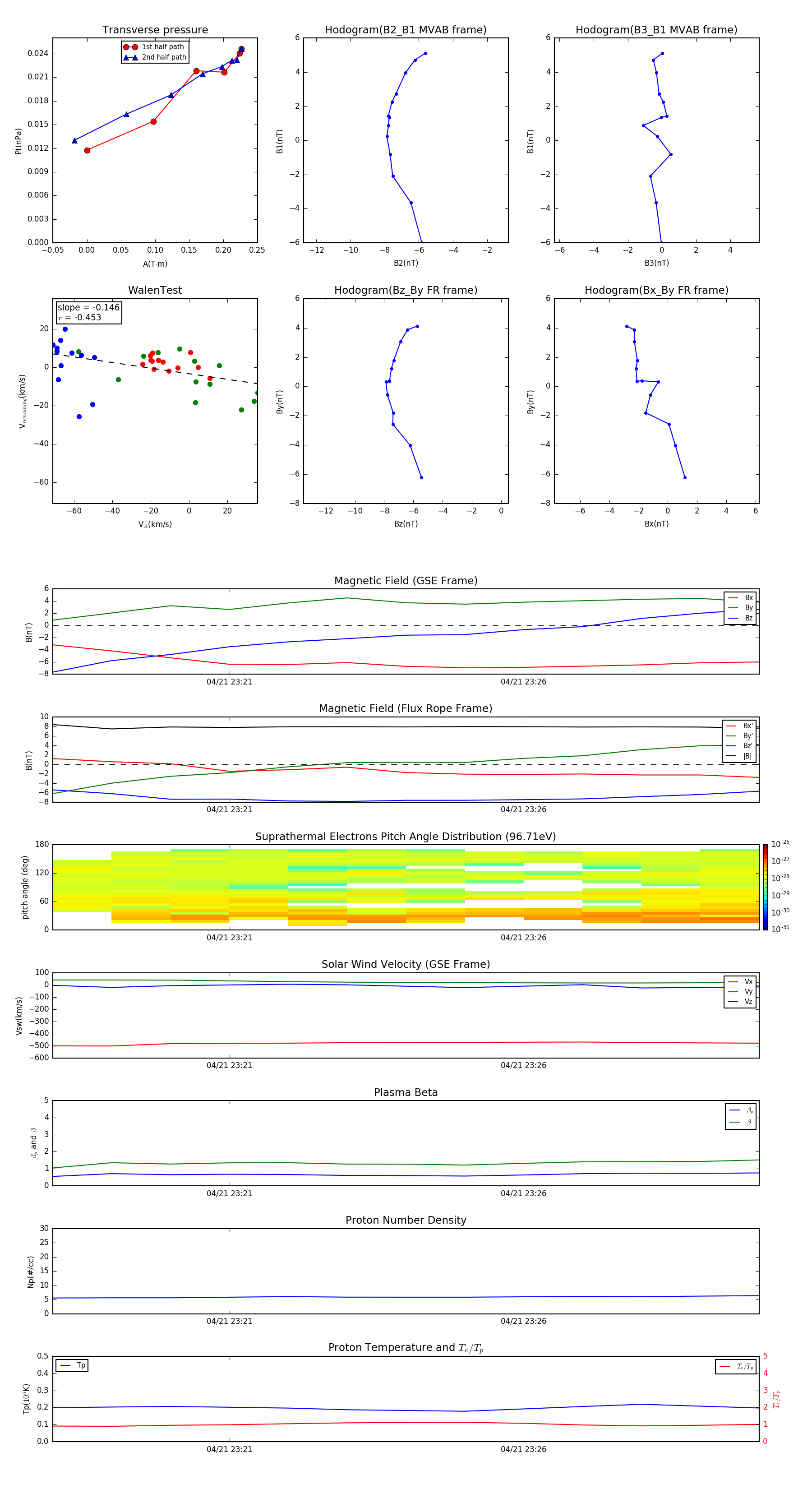Click the 'Magnetic Field (GSE Frame)' title
Screen dimensions: 812x1489
pos(406,581)
